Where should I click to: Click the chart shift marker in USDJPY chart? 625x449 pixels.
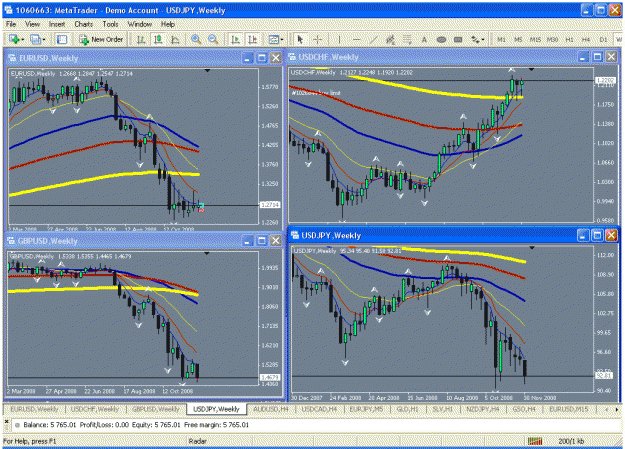531,248
